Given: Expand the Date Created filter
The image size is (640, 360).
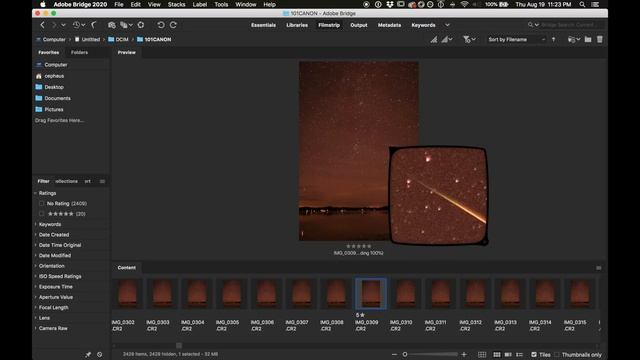Looking at the screenshot, I should click(36, 235).
